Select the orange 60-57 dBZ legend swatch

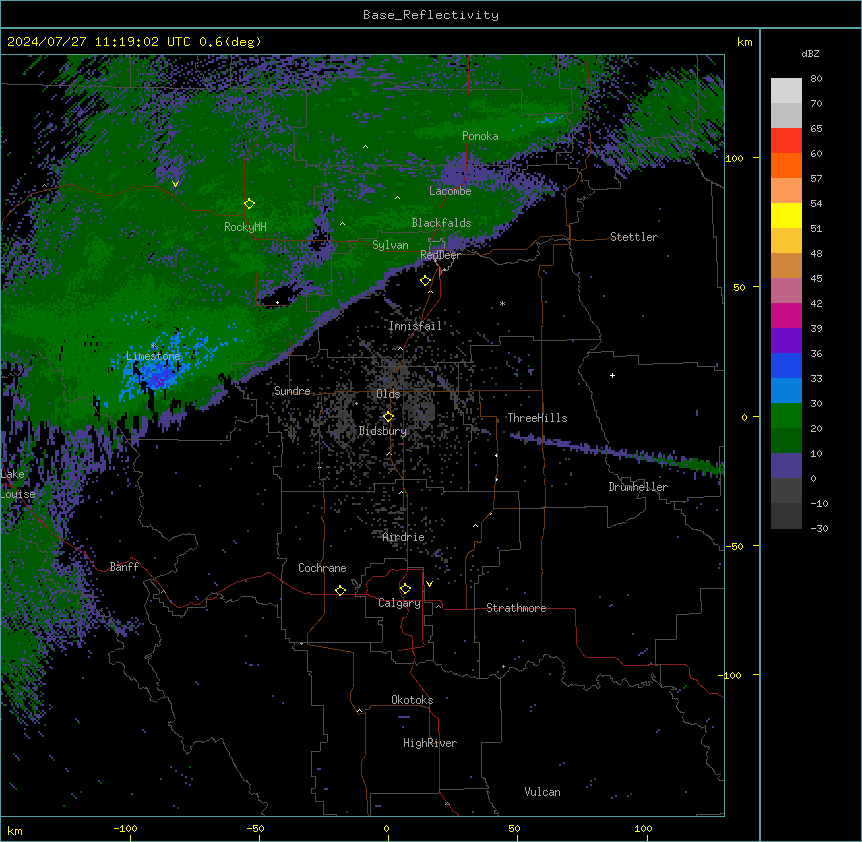tap(786, 165)
